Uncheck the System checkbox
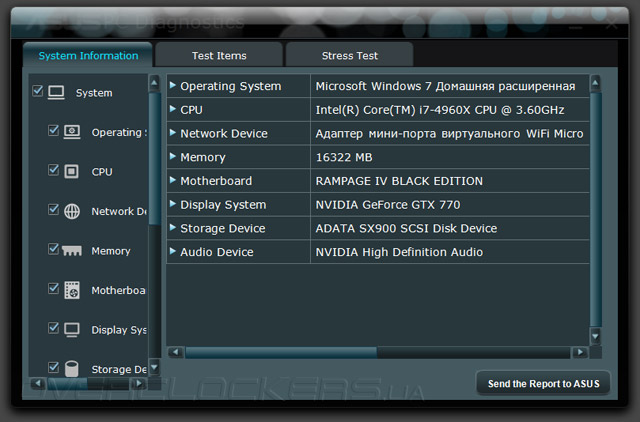 [38, 91]
